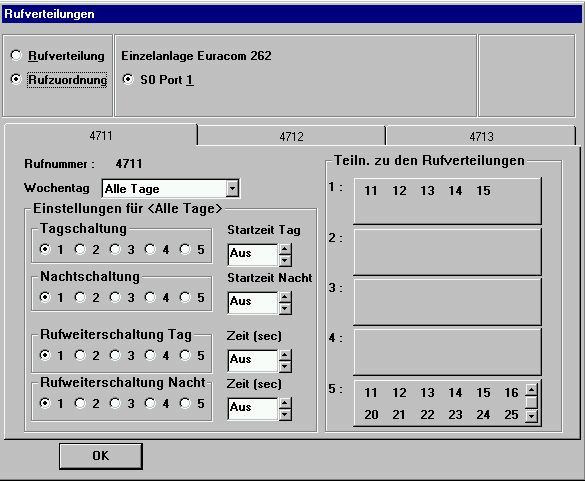Select the Rufzuordnung radio option

[16, 79]
